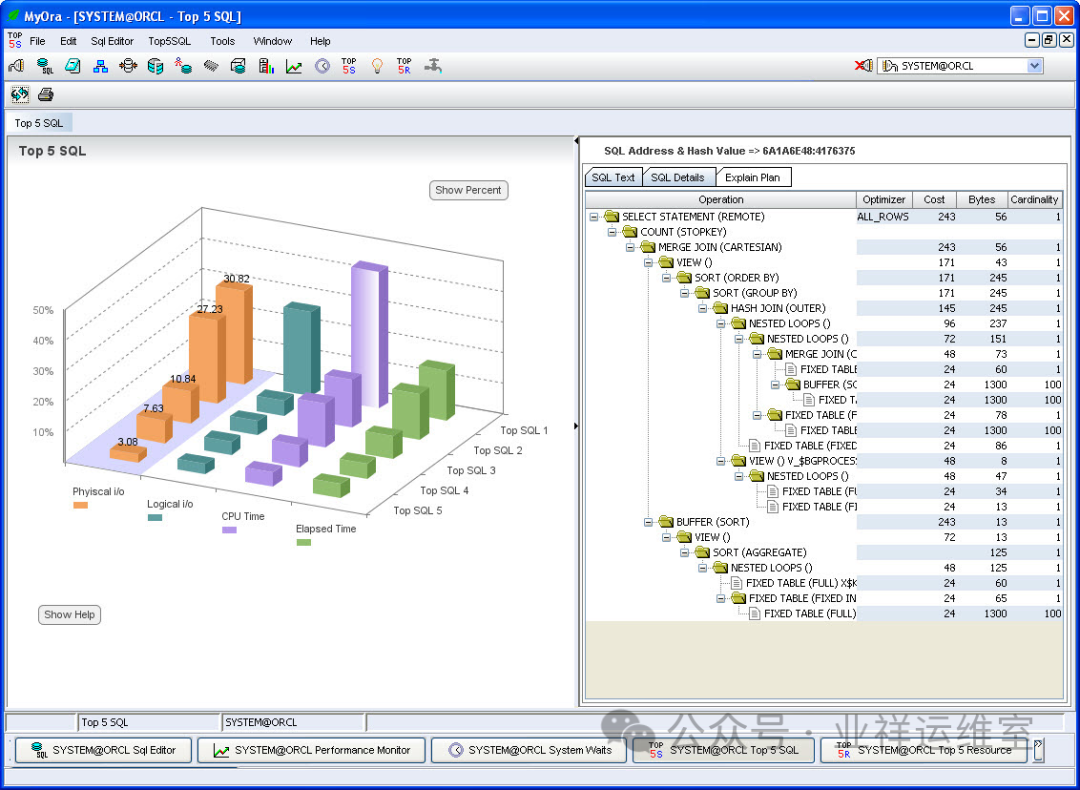
Task: Open the SYSTEM@ORCL connection dropdown
Action: (x=1034, y=66)
